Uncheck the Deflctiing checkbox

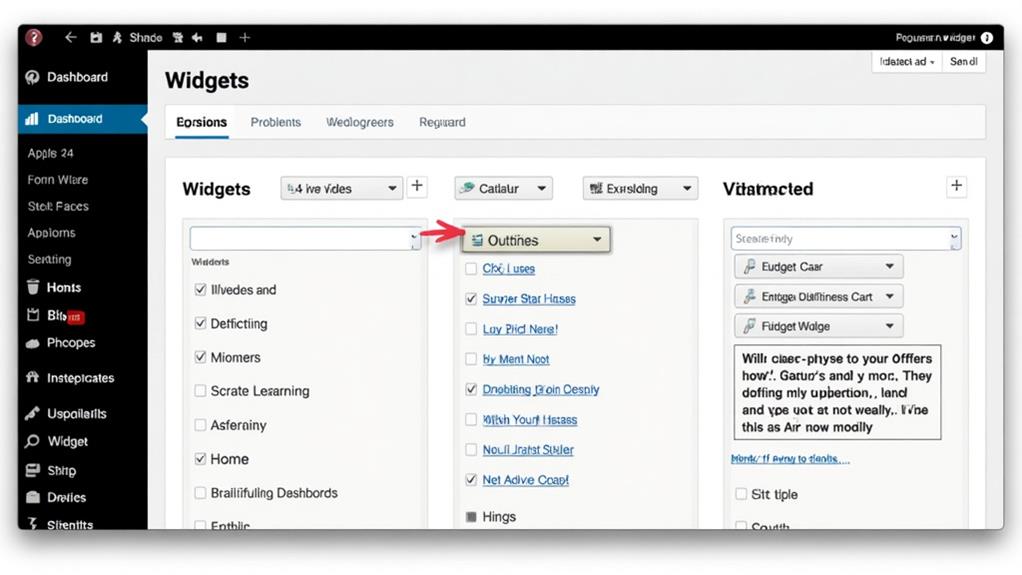pyautogui.click(x=200, y=323)
